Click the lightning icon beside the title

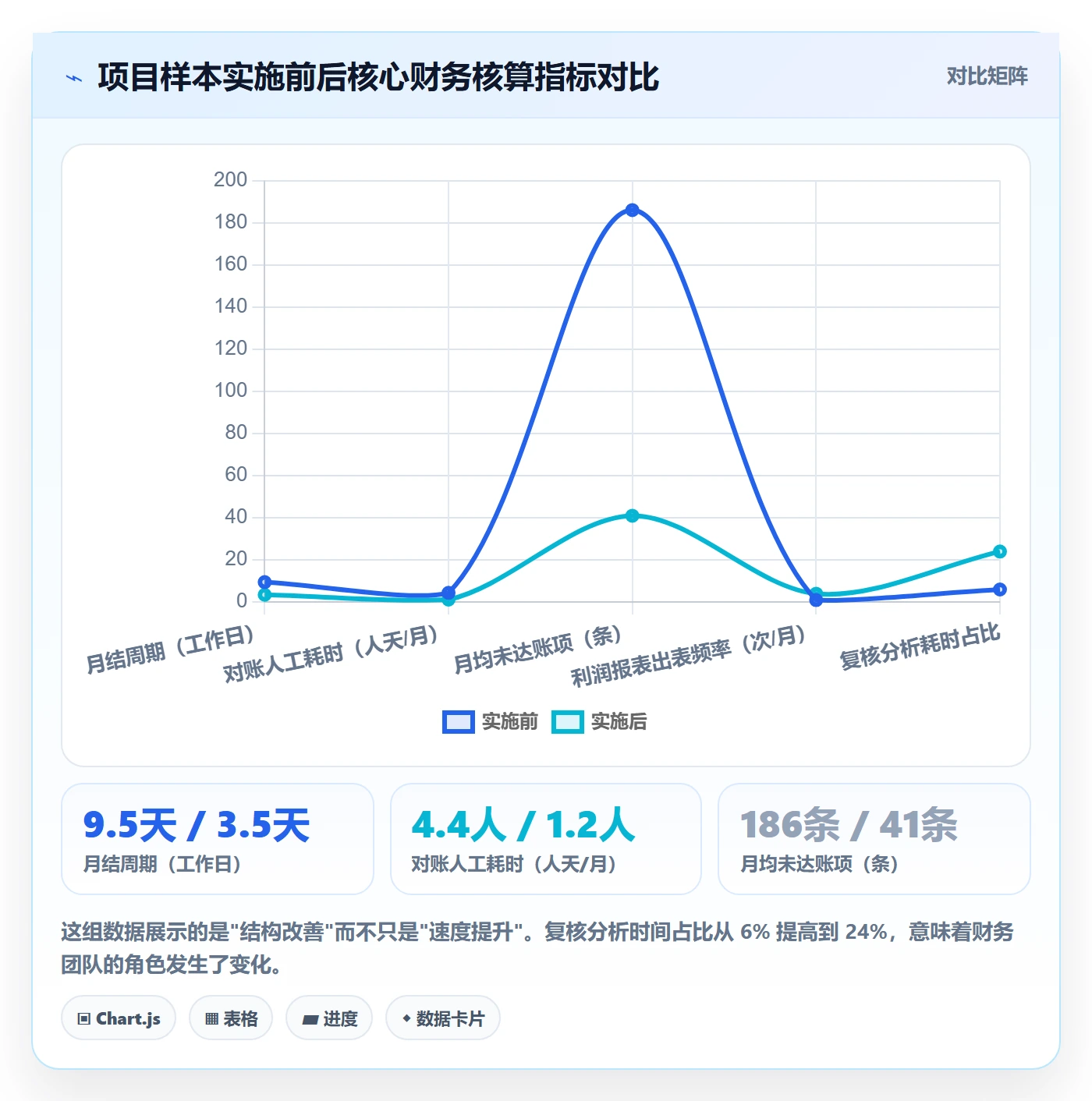click(x=74, y=78)
